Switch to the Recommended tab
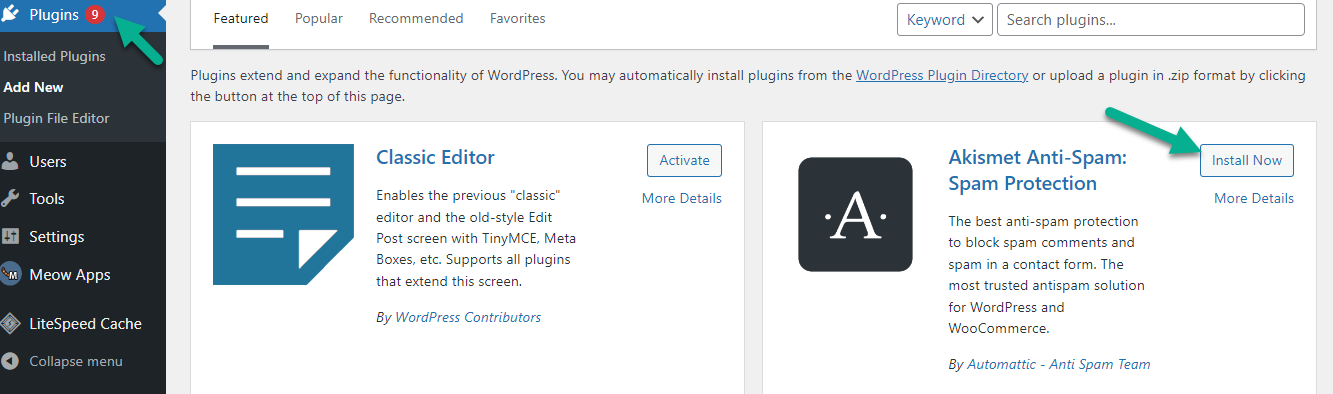1333x394 pixels. pyautogui.click(x=416, y=19)
